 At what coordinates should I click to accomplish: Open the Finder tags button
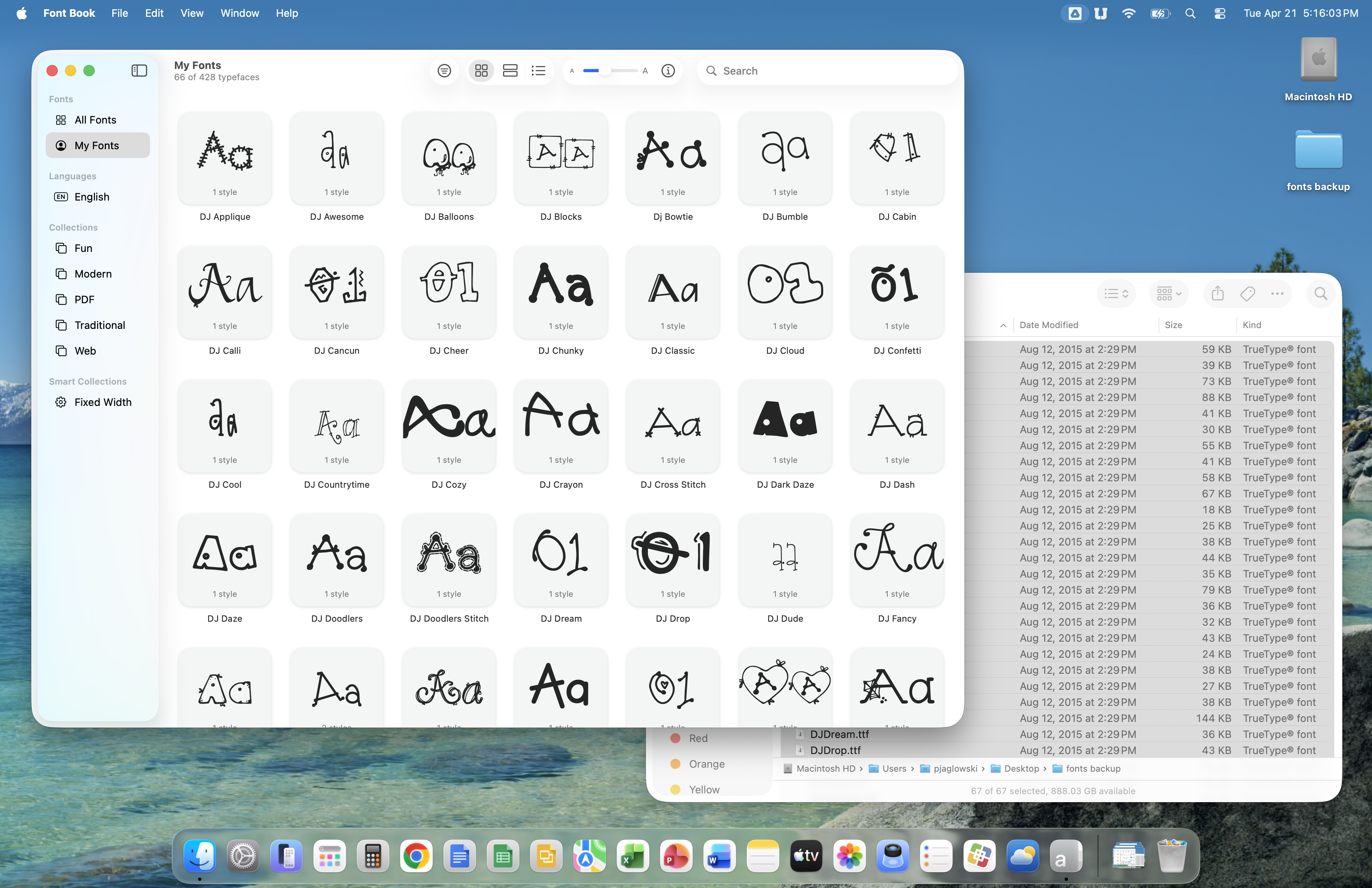pos(1247,294)
